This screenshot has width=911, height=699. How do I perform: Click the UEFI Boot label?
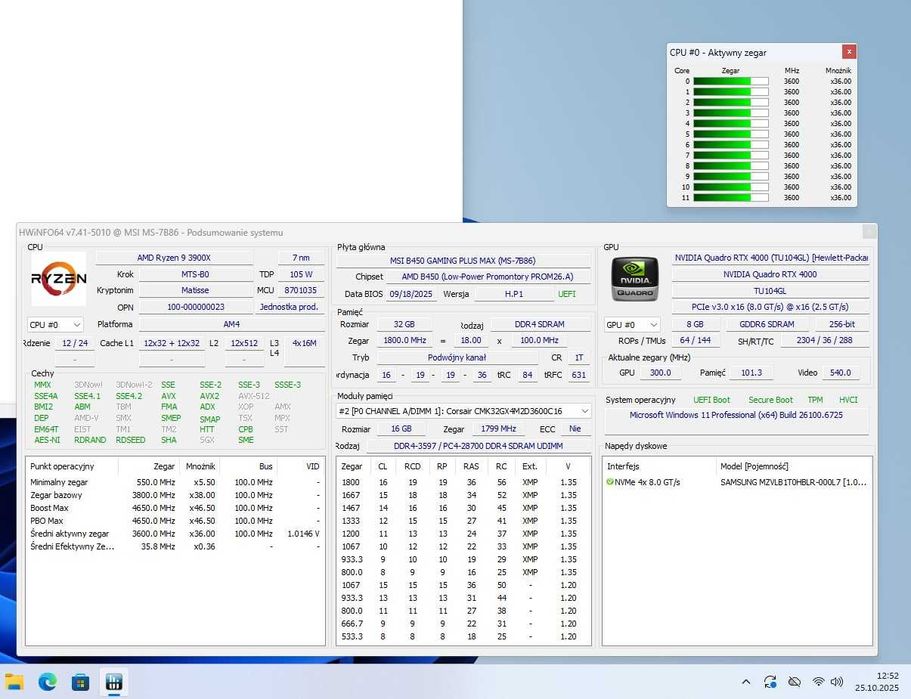(711, 400)
